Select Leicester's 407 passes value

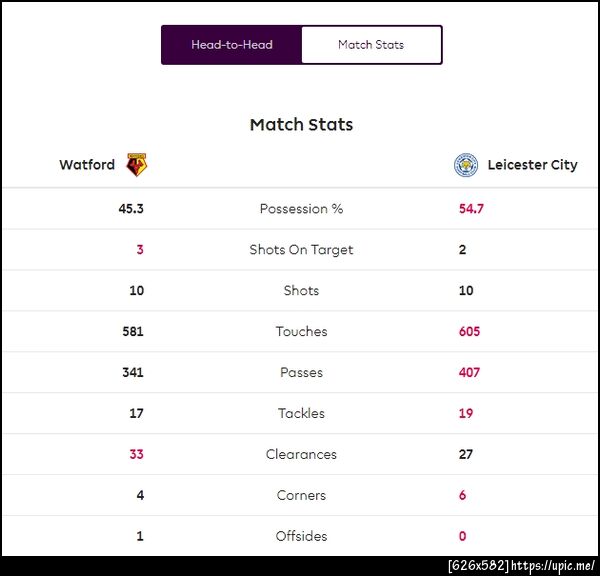469,373
